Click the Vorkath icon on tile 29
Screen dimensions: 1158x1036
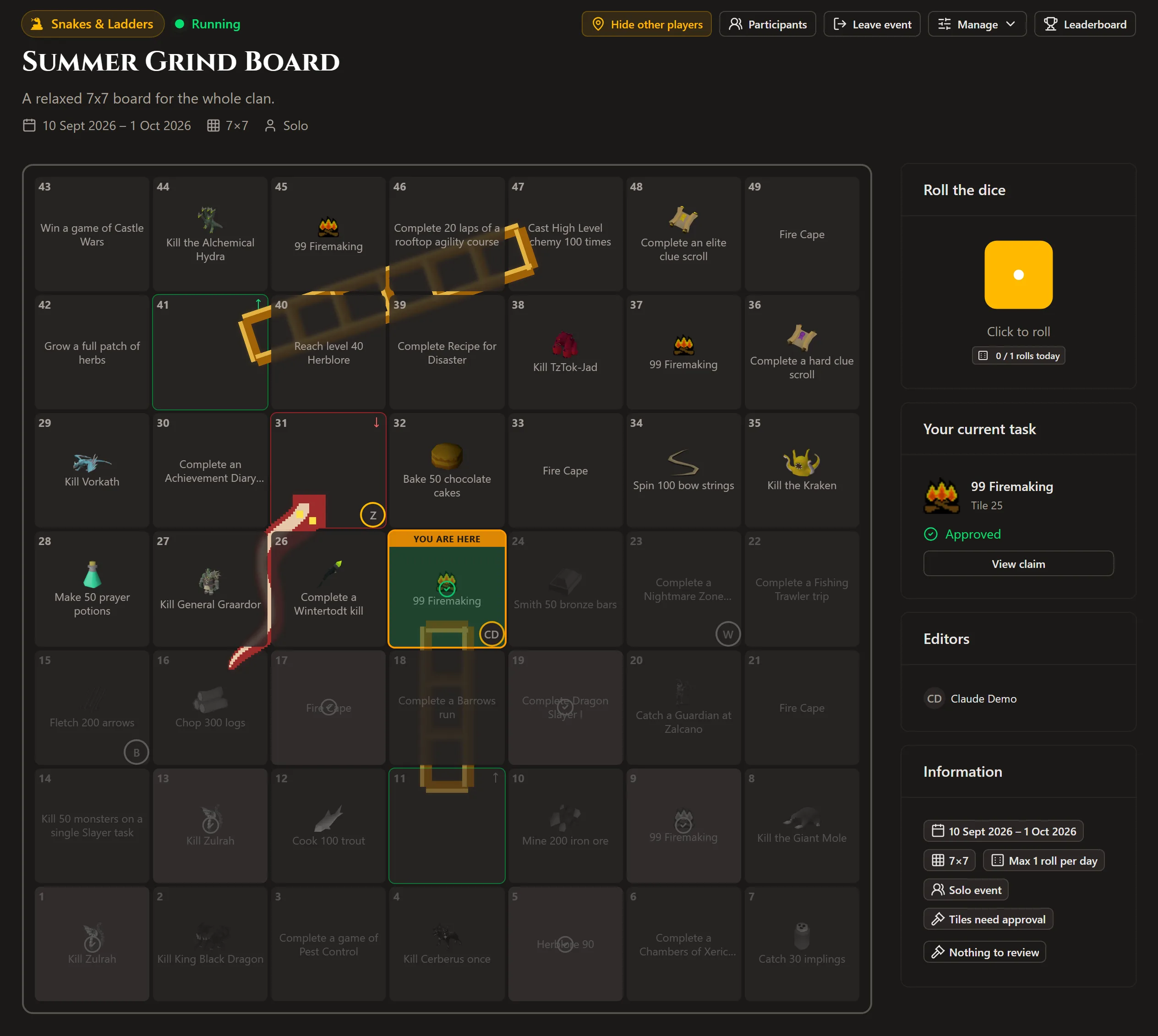(92, 462)
